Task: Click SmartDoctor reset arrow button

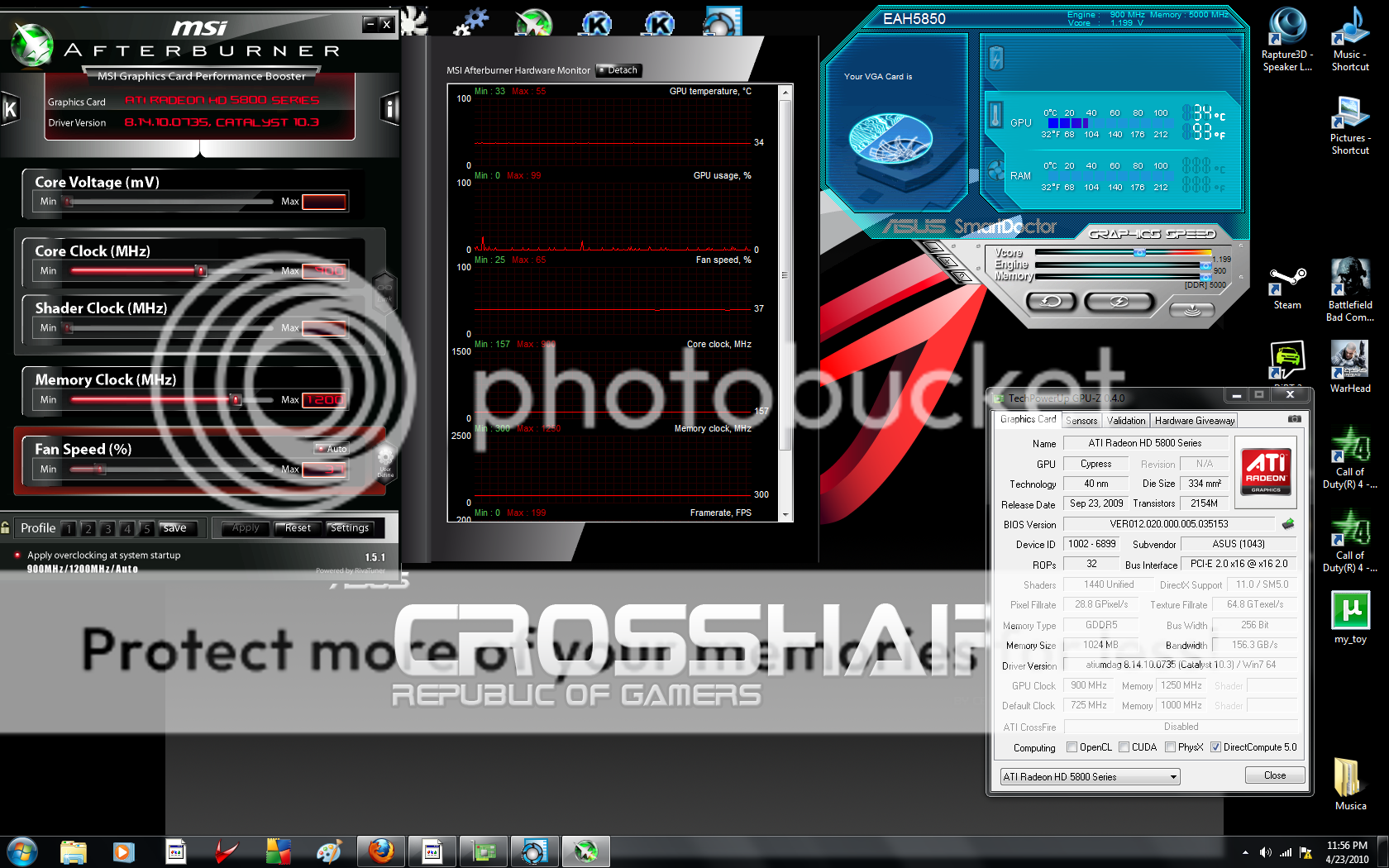Action: (x=1051, y=302)
